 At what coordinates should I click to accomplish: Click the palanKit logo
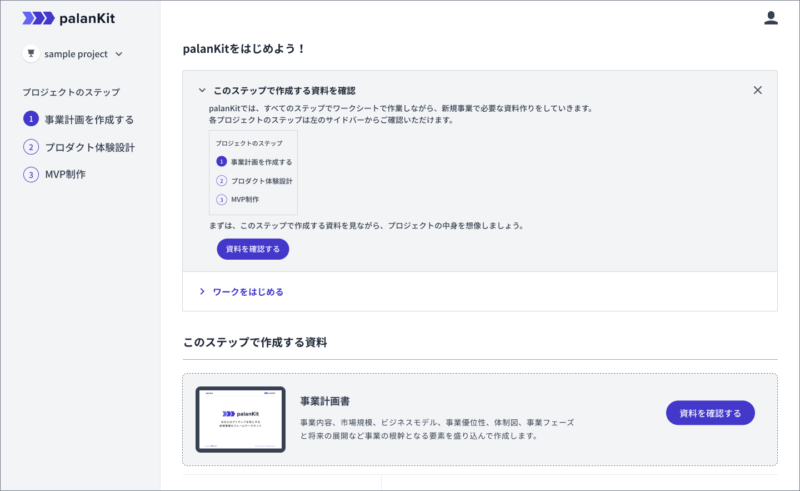point(69,18)
